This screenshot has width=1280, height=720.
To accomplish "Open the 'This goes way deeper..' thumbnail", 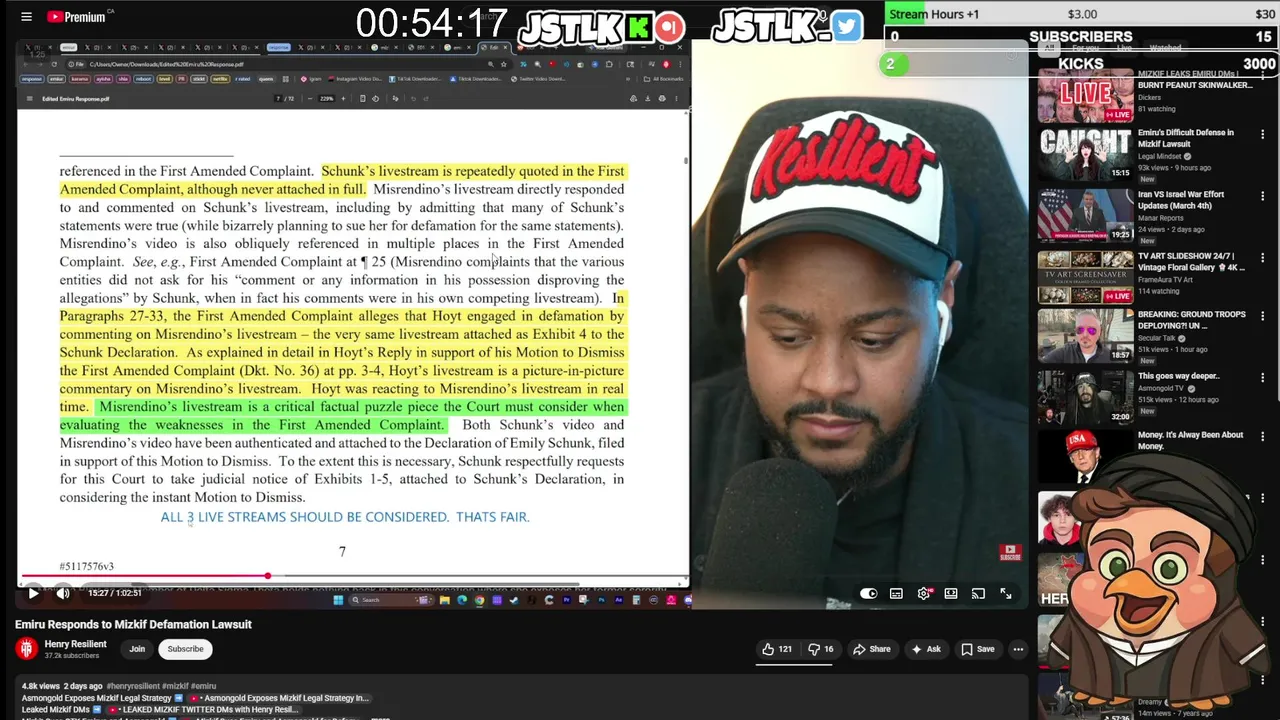I will (1085, 397).
